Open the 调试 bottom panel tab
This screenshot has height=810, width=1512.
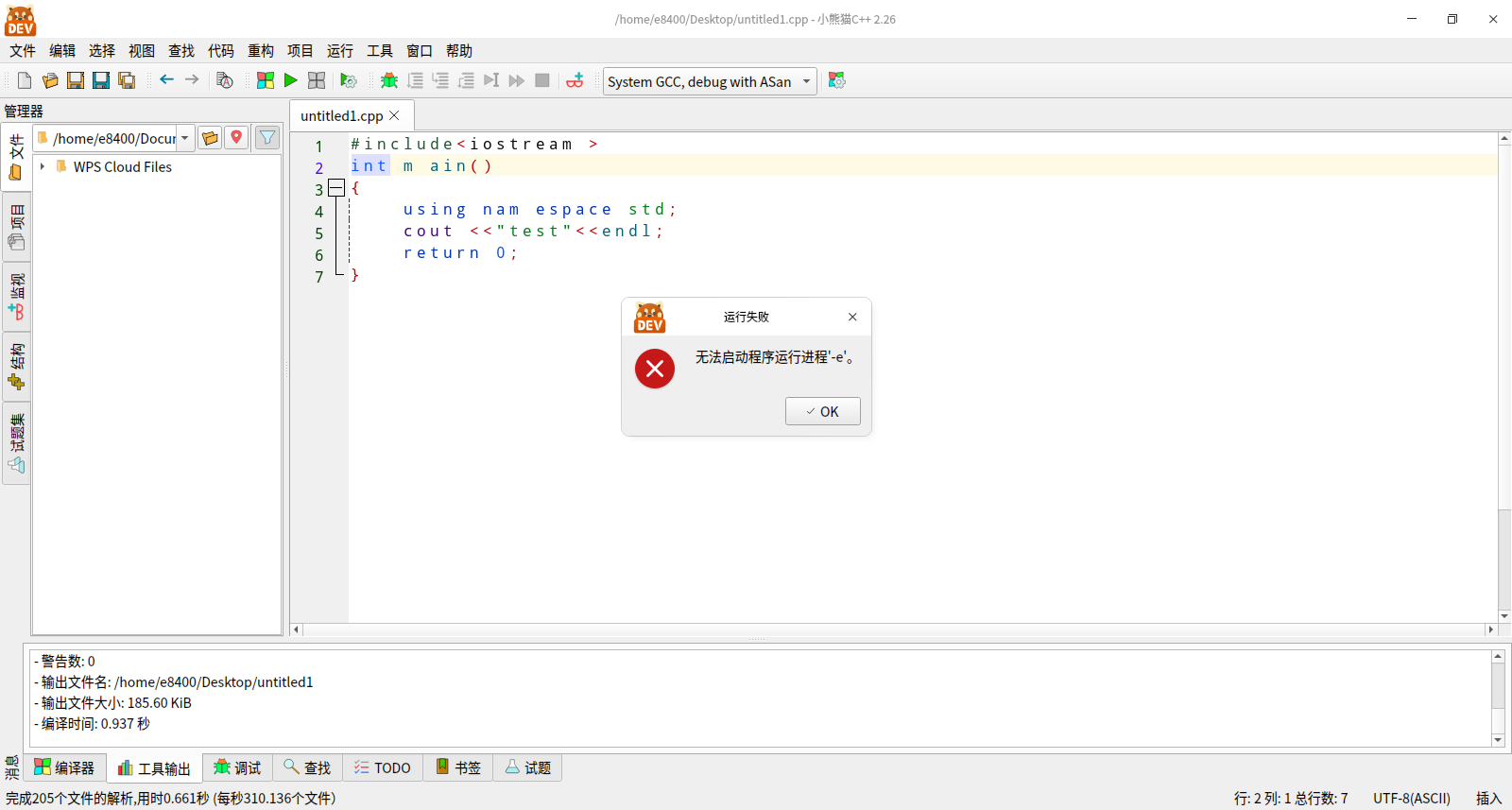238,767
